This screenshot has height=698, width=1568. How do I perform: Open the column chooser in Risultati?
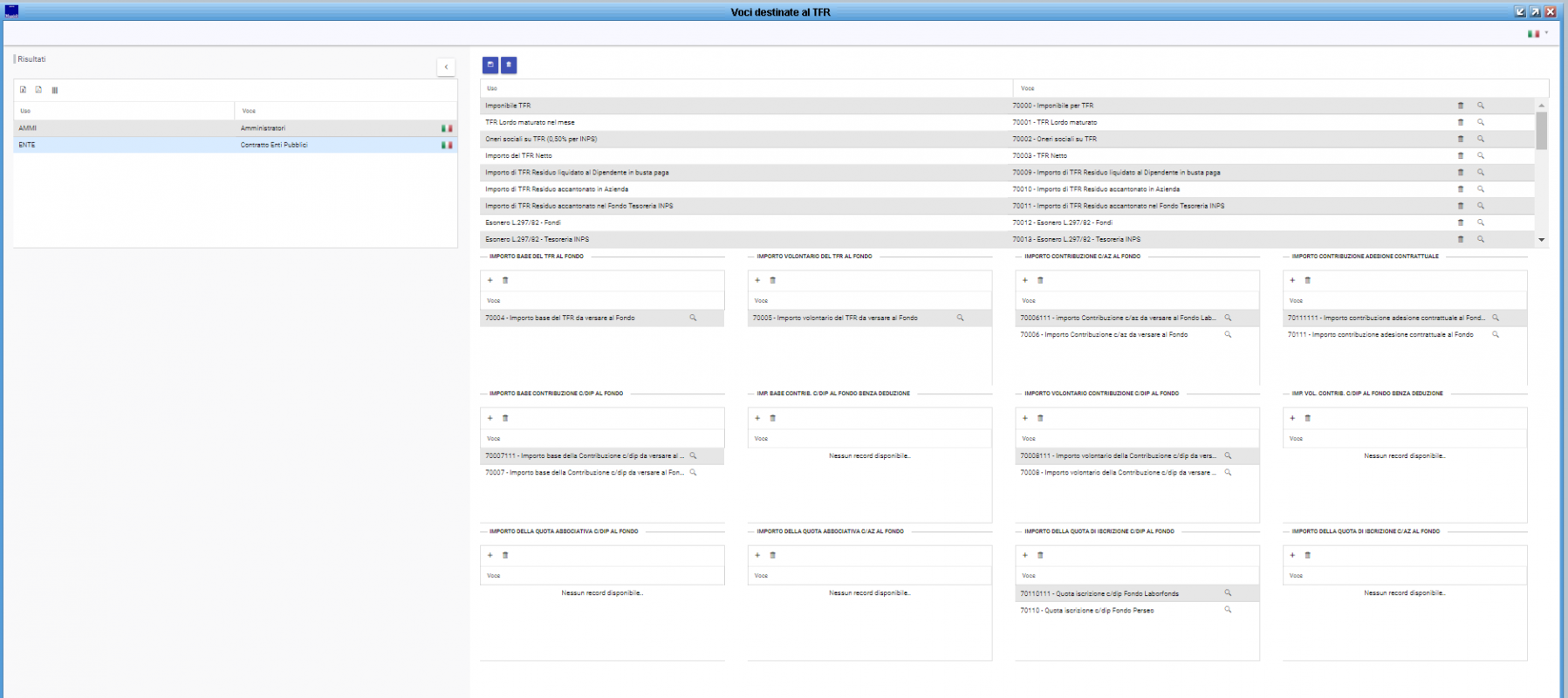pos(54,90)
